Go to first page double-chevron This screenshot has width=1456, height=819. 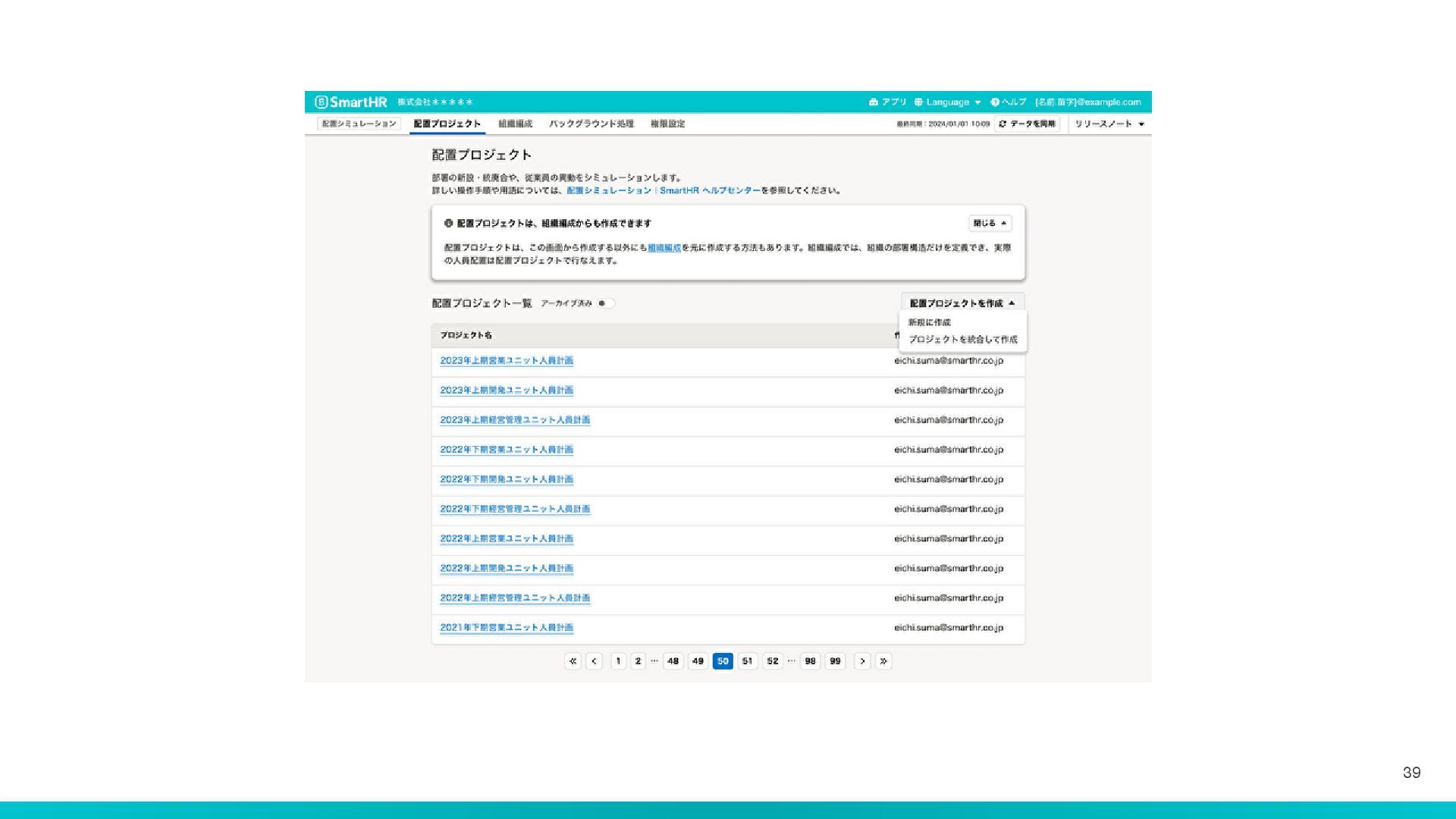[x=573, y=661]
